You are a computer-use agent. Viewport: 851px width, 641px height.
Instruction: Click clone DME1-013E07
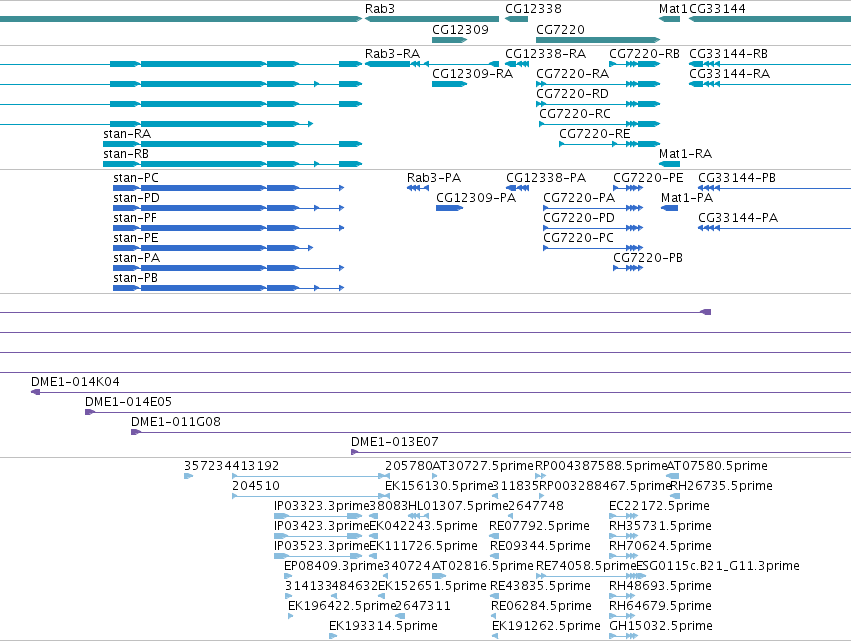tap(395, 442)
